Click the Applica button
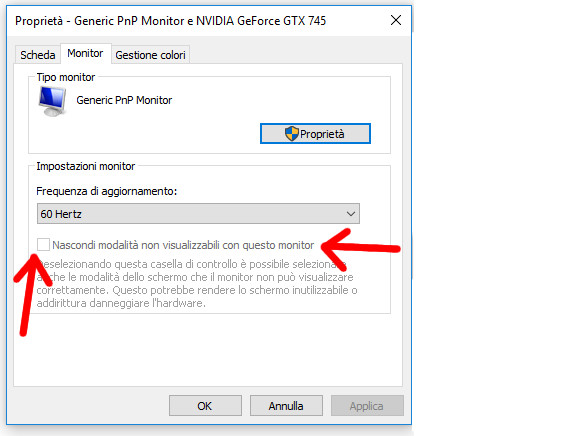The height and width of the screenshot is (436, 581). [367, 406]
